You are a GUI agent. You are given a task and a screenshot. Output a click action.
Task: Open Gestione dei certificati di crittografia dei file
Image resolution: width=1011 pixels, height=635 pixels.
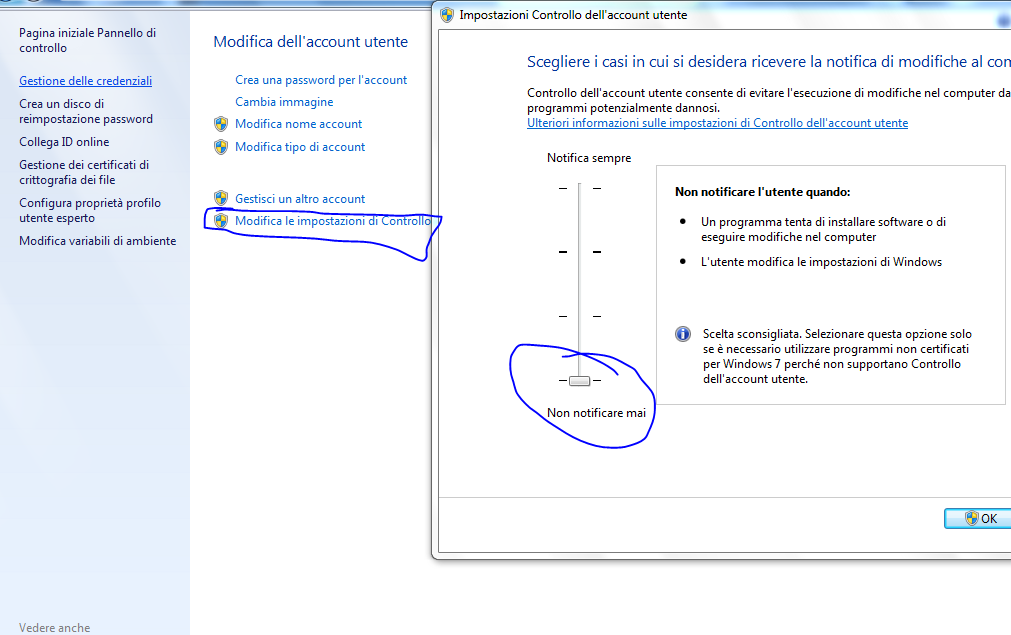click(84, 172)
